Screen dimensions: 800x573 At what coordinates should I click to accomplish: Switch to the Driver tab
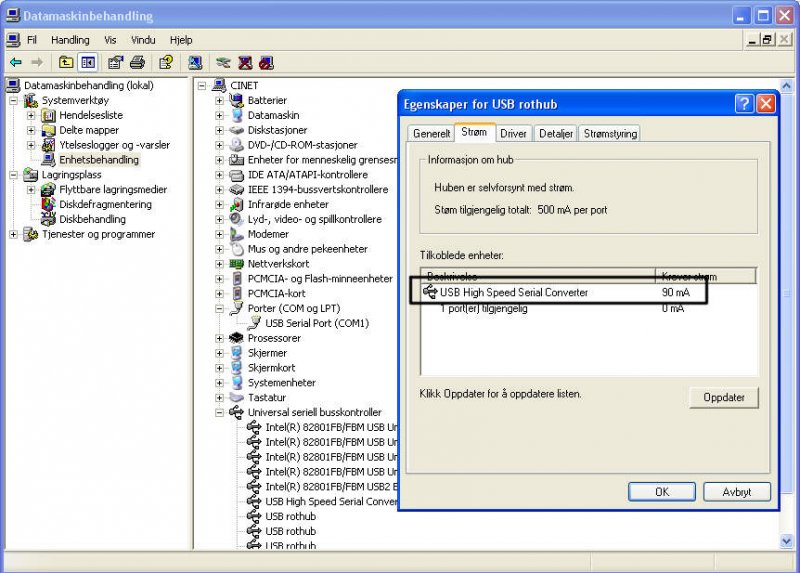coord(513,133)
